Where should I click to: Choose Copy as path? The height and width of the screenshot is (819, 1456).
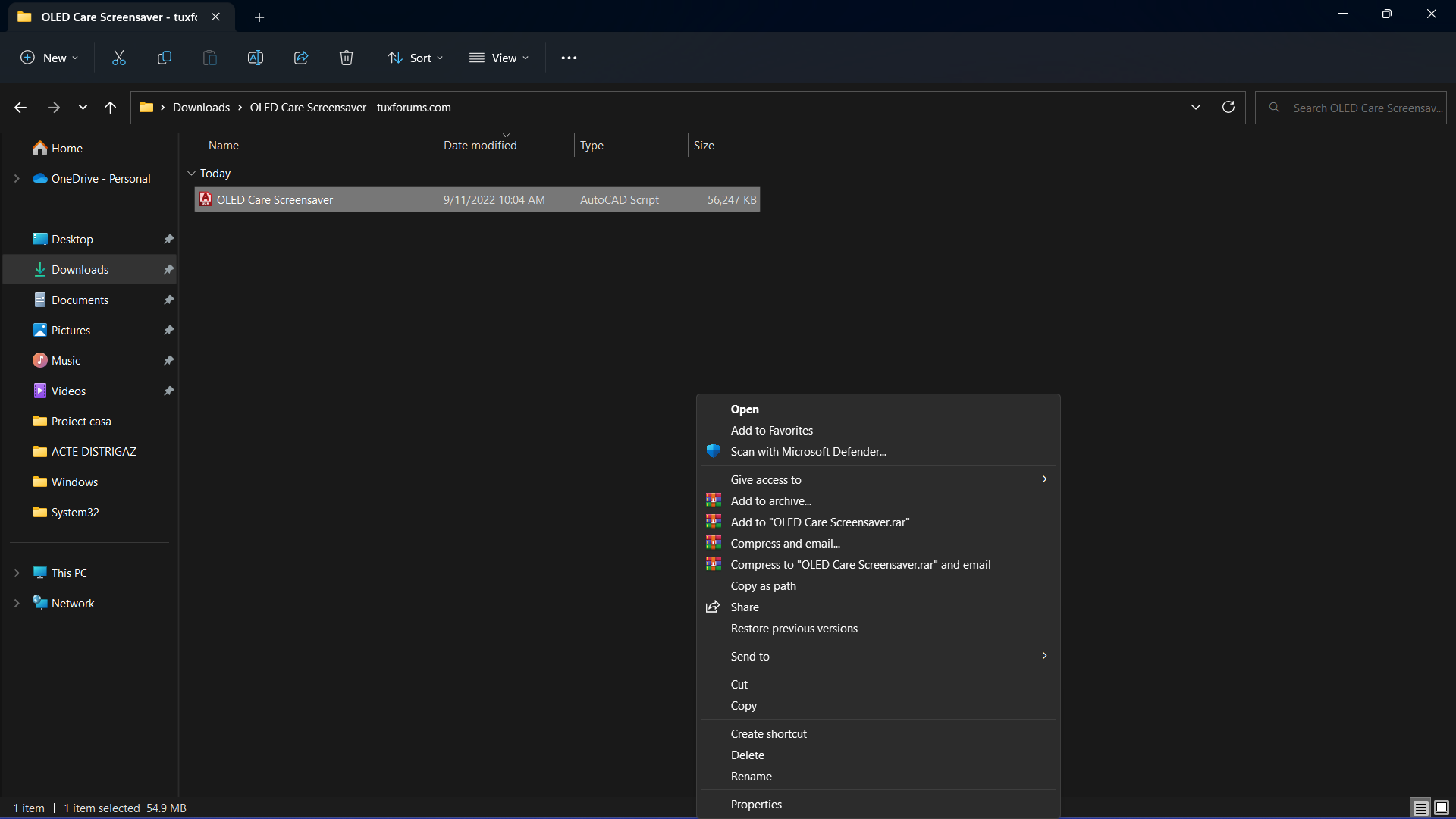(x=878, y=585)
